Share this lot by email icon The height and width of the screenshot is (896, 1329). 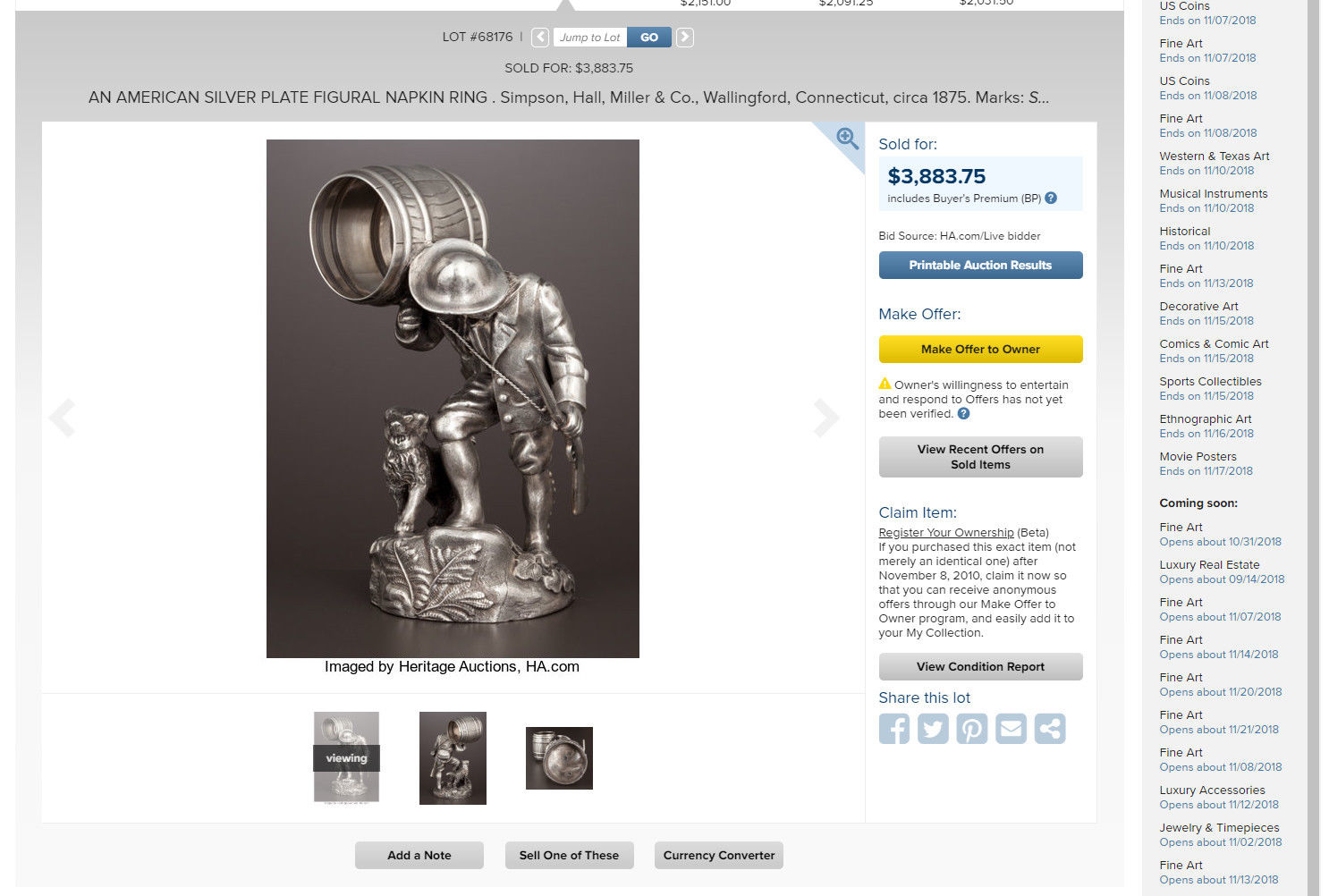tap(1011, 729)
